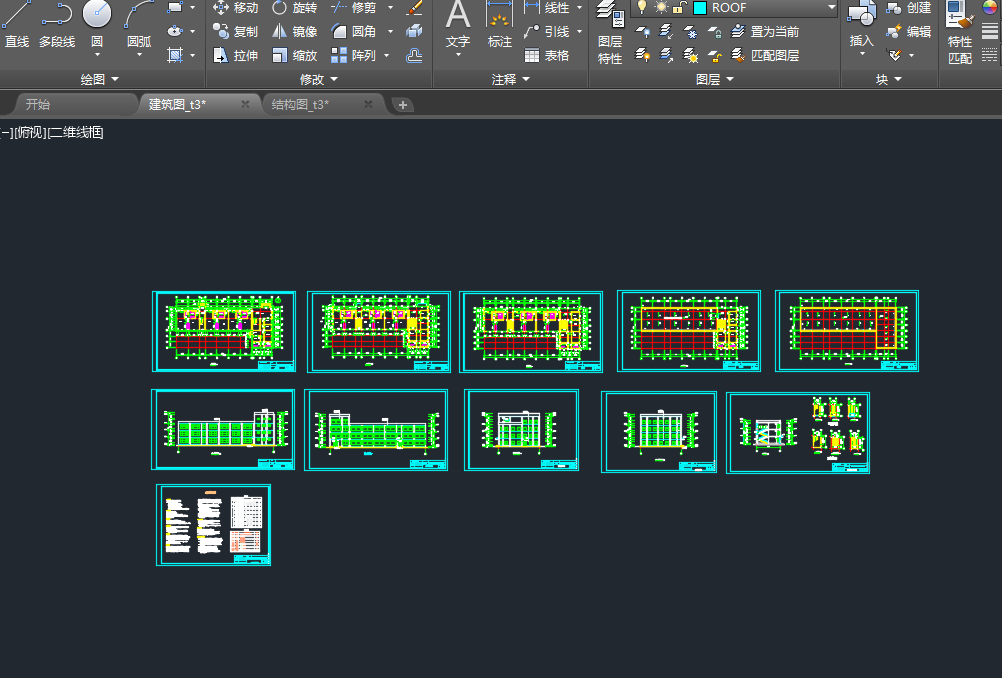Select the Line (直线) tool
Image resolution: width=1002 pixels, height=678 pixels.
[x=17, y=26]
